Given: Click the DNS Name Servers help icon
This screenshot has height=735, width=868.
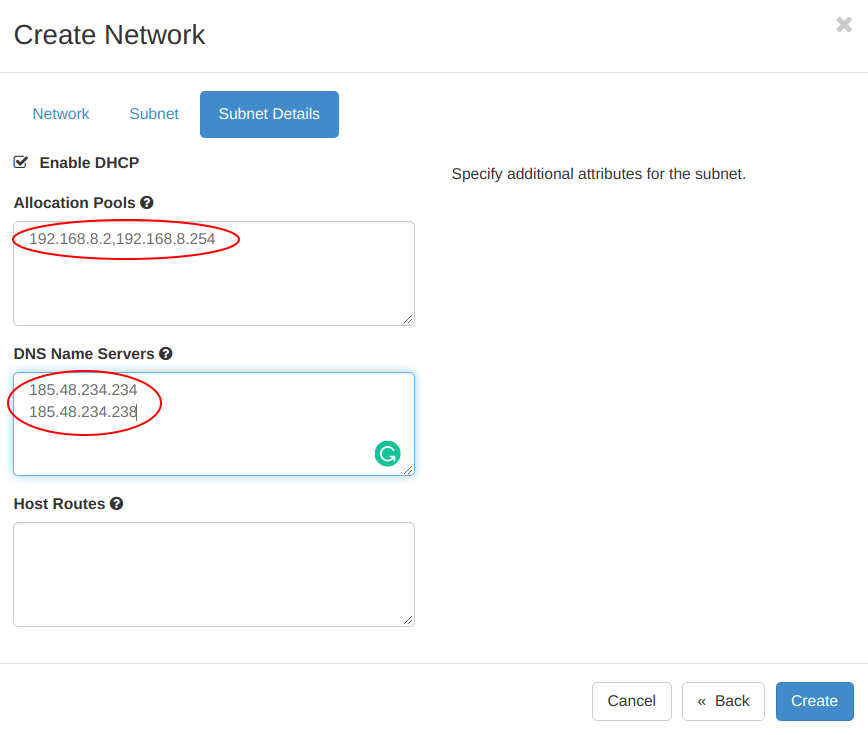Looking at the screenshot, I should coord(166,353).
